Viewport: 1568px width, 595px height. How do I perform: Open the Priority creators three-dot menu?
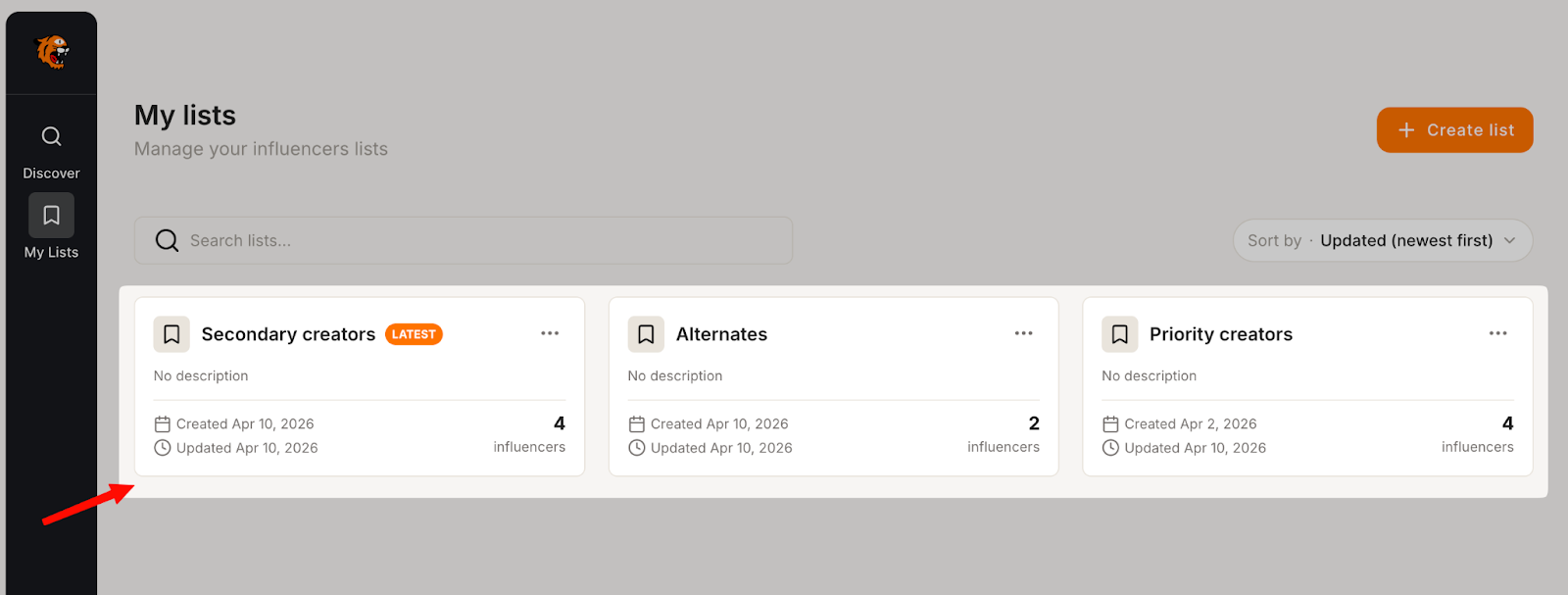(1497, 333)
